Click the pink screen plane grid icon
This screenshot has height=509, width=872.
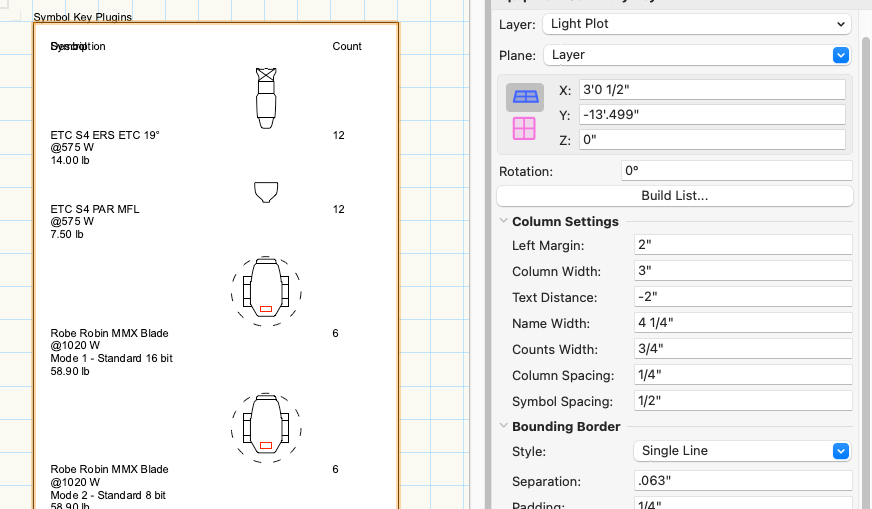524,129
